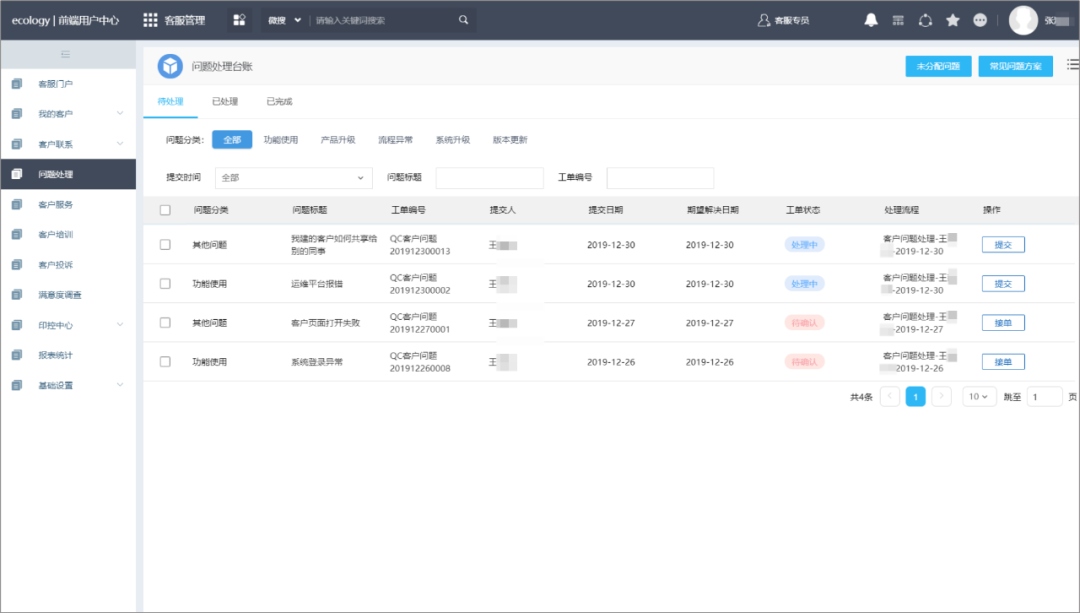Open favorites star icon
Viewport: 1080px width, 613px height.
pyautogui.click(x=953, y=20)
